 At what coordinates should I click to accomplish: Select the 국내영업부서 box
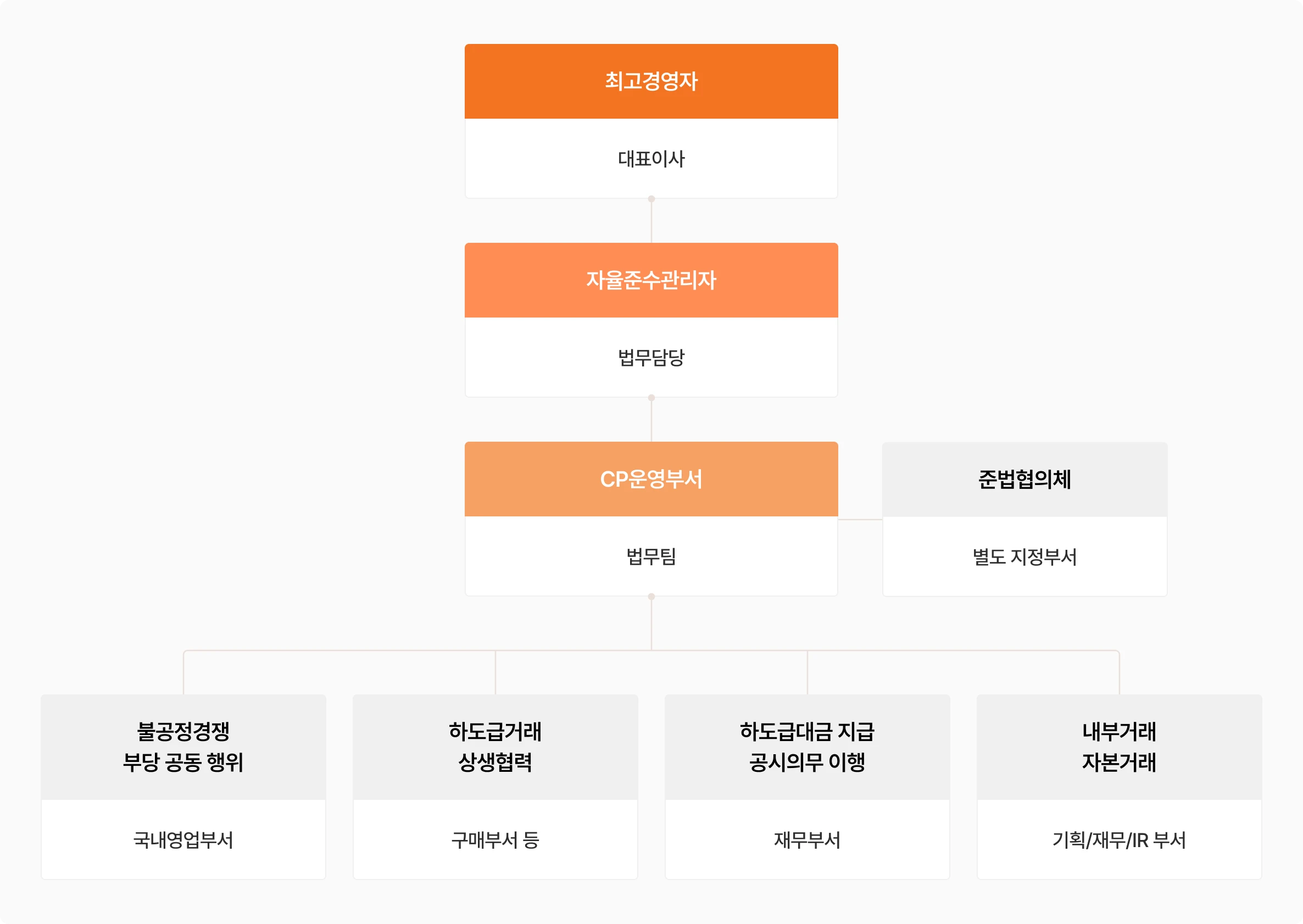tap(183, 839)
